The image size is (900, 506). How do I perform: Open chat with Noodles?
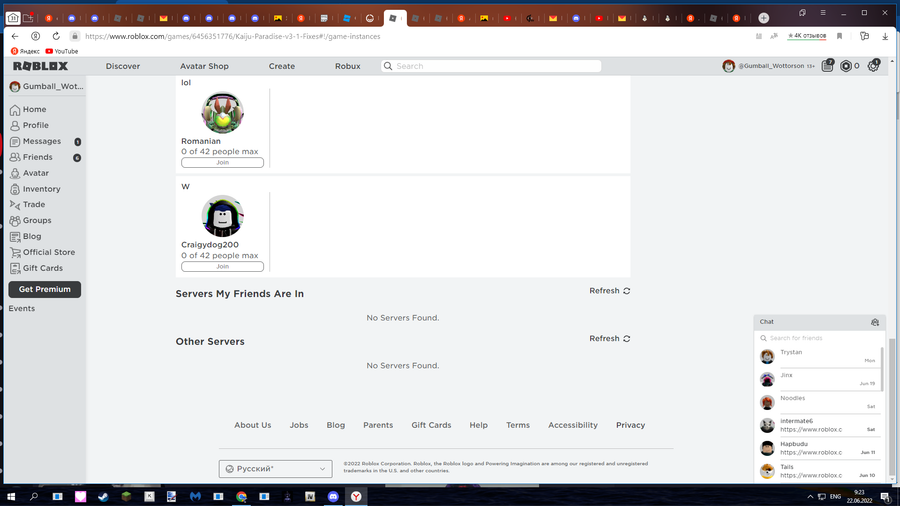818,402
